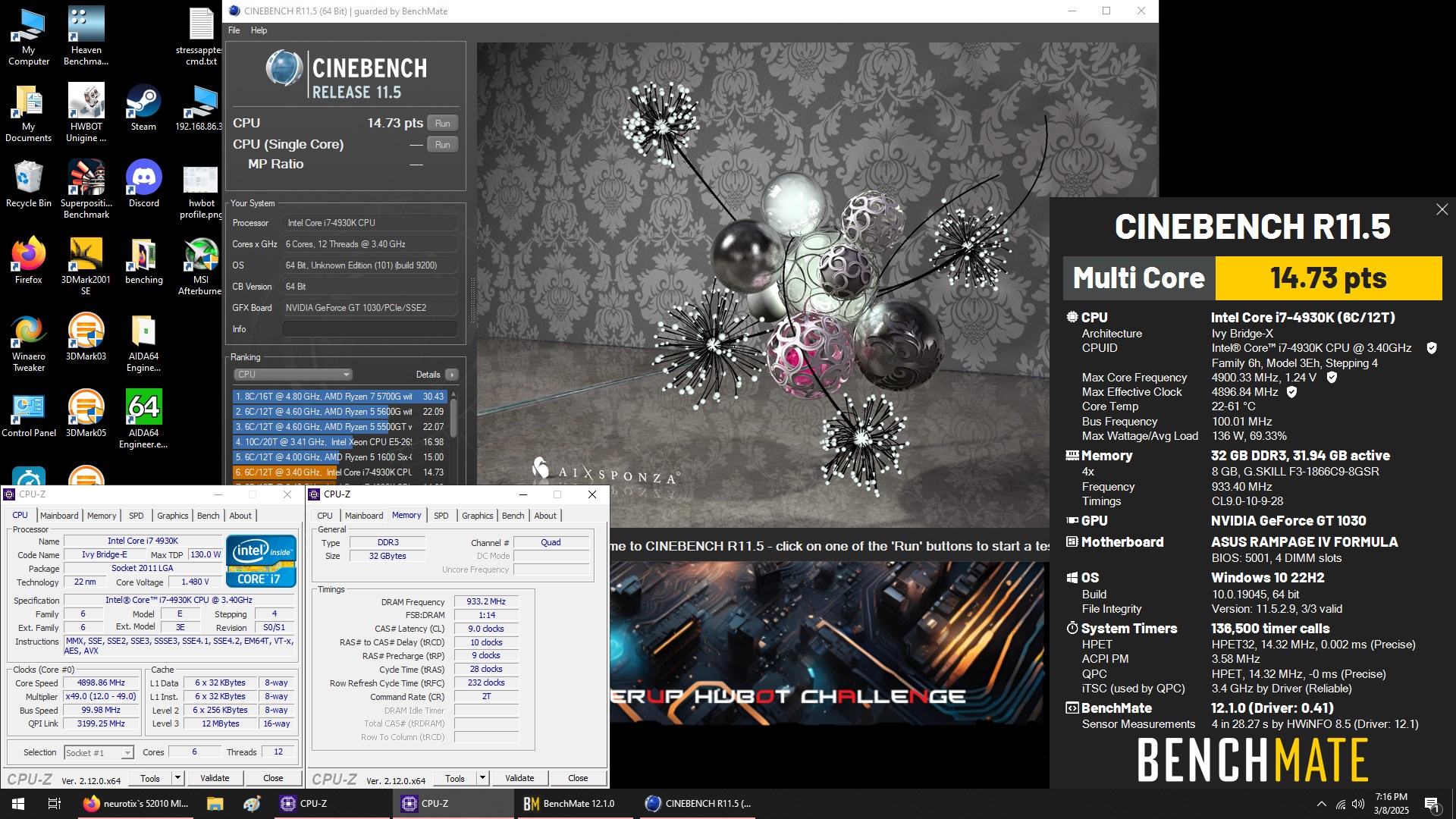The height and width of the screenshot is (819, 1456).
Task: Open Task View on the taskbar
Action: [55, 803]
